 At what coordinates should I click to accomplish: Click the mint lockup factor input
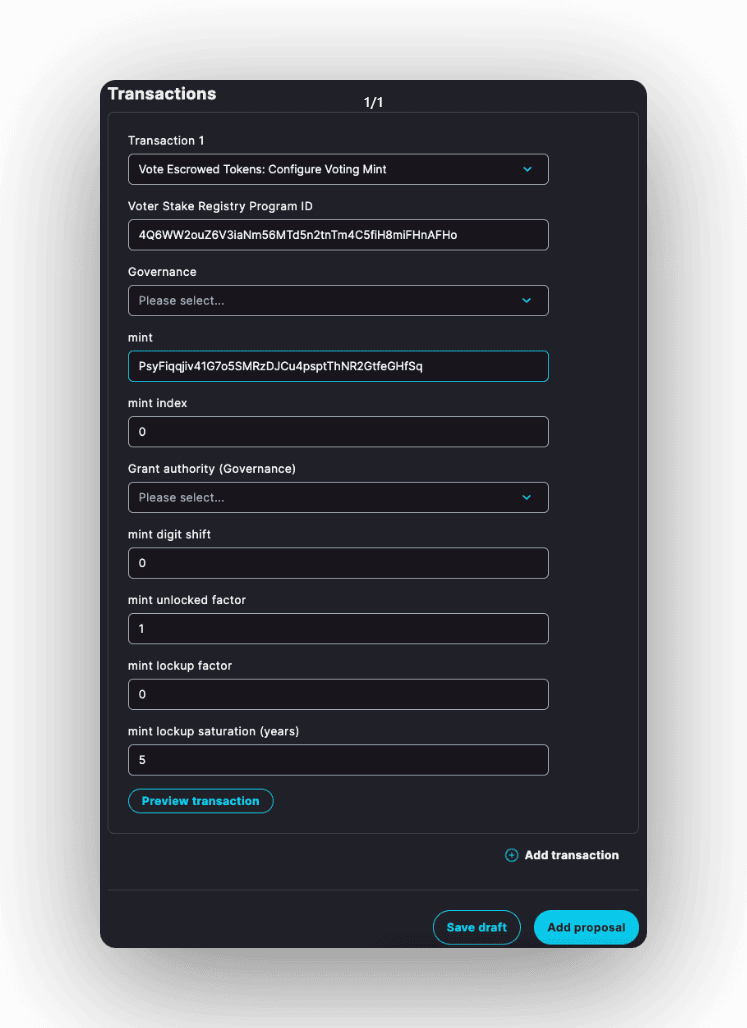point(338,695)
